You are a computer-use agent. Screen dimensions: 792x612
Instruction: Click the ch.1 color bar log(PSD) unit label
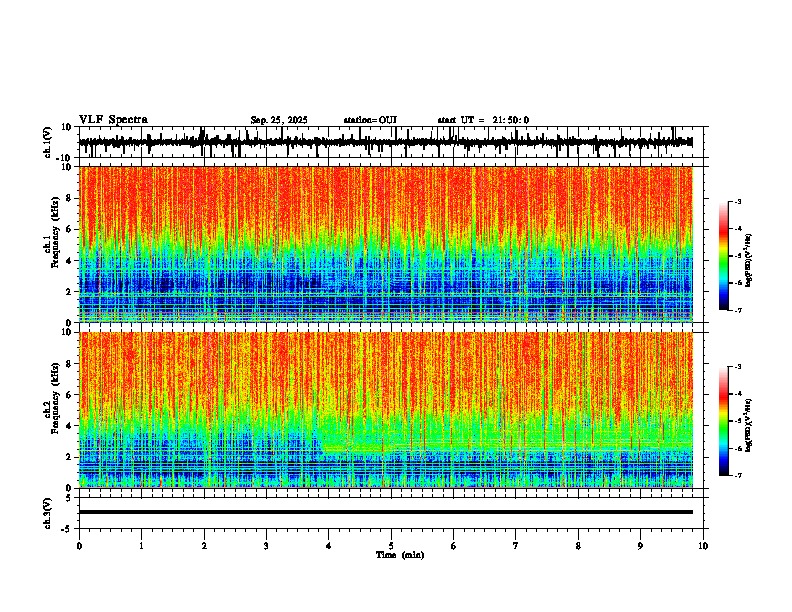pos(749,260)
